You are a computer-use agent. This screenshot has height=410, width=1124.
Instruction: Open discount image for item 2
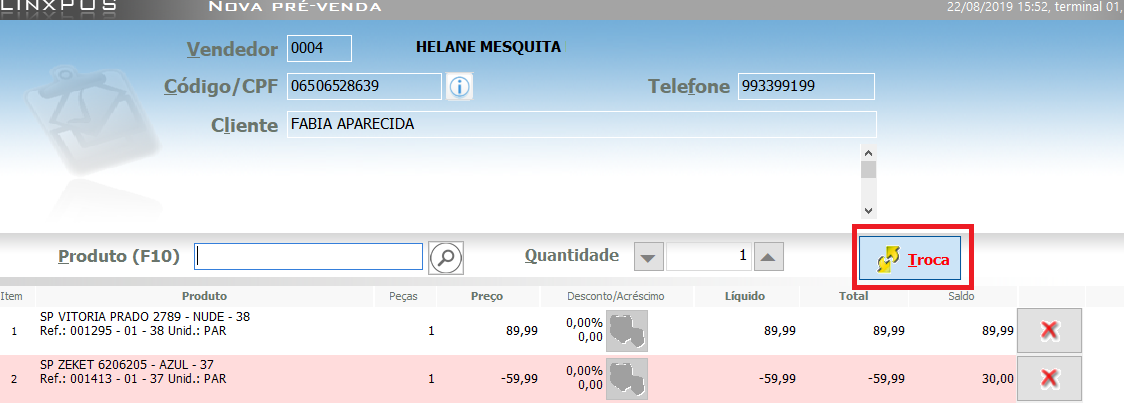(x=620, y=378)
